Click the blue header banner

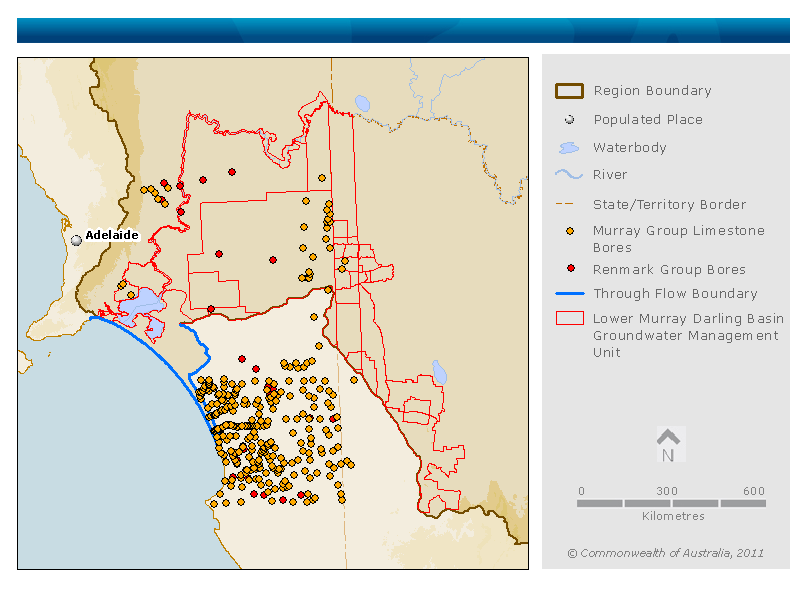(x=403, y=31)
